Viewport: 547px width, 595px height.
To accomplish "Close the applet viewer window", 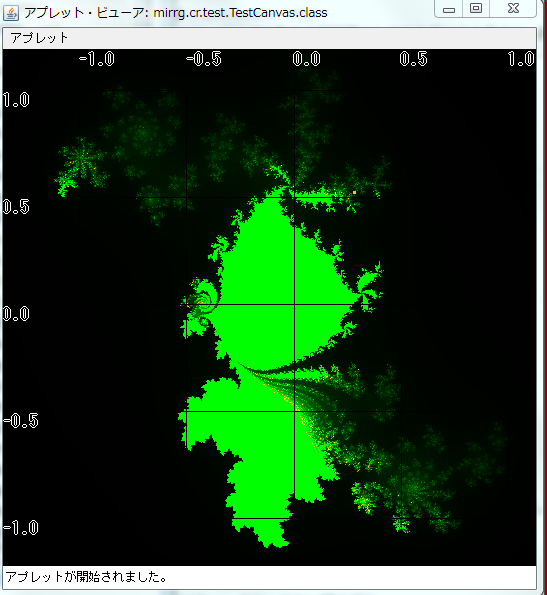I will tap(513, 9).
